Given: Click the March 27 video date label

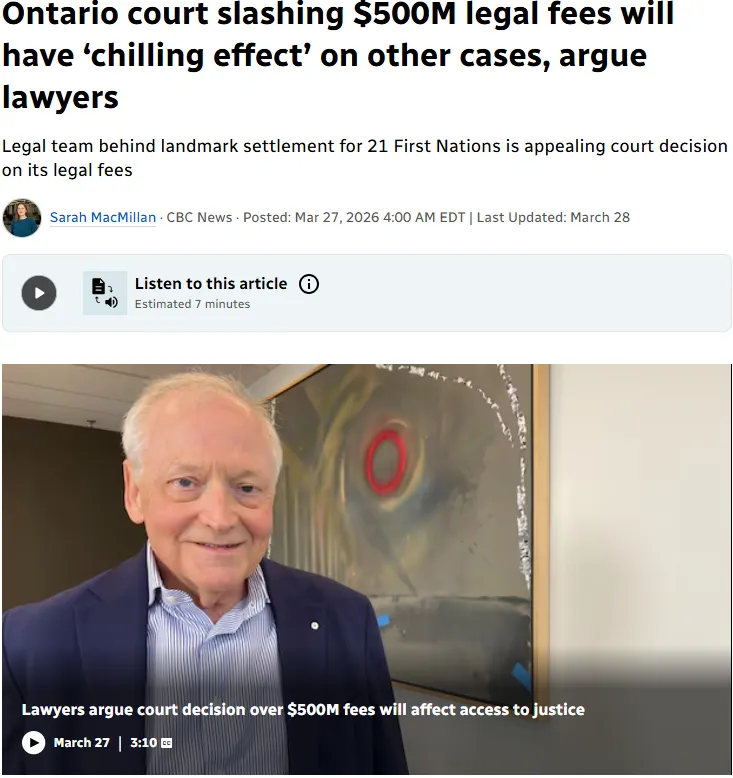Looking at the screenshot, I should click(x=81, y=743).
